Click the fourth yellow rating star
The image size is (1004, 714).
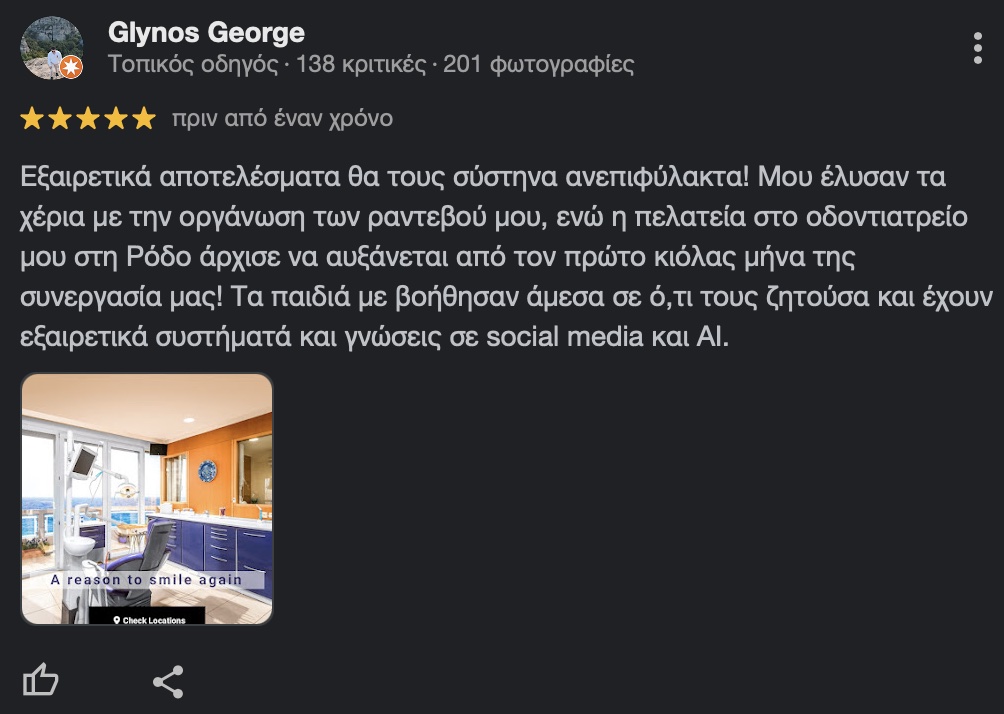click(116, 118)
